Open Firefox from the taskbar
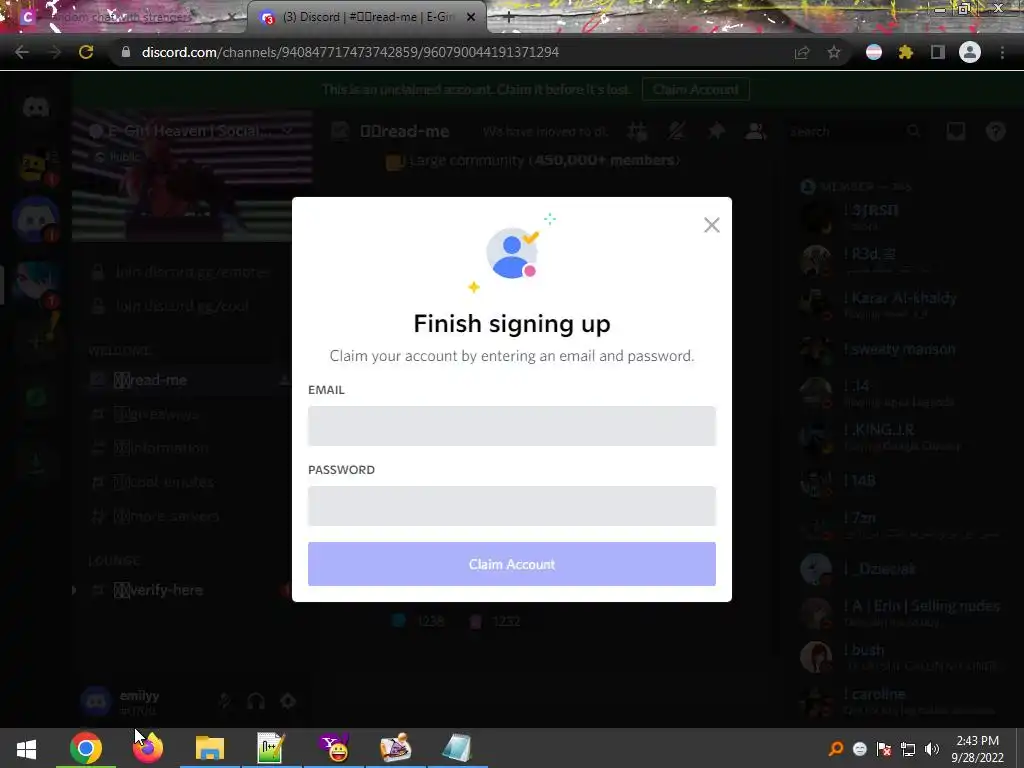 [148, 748]
